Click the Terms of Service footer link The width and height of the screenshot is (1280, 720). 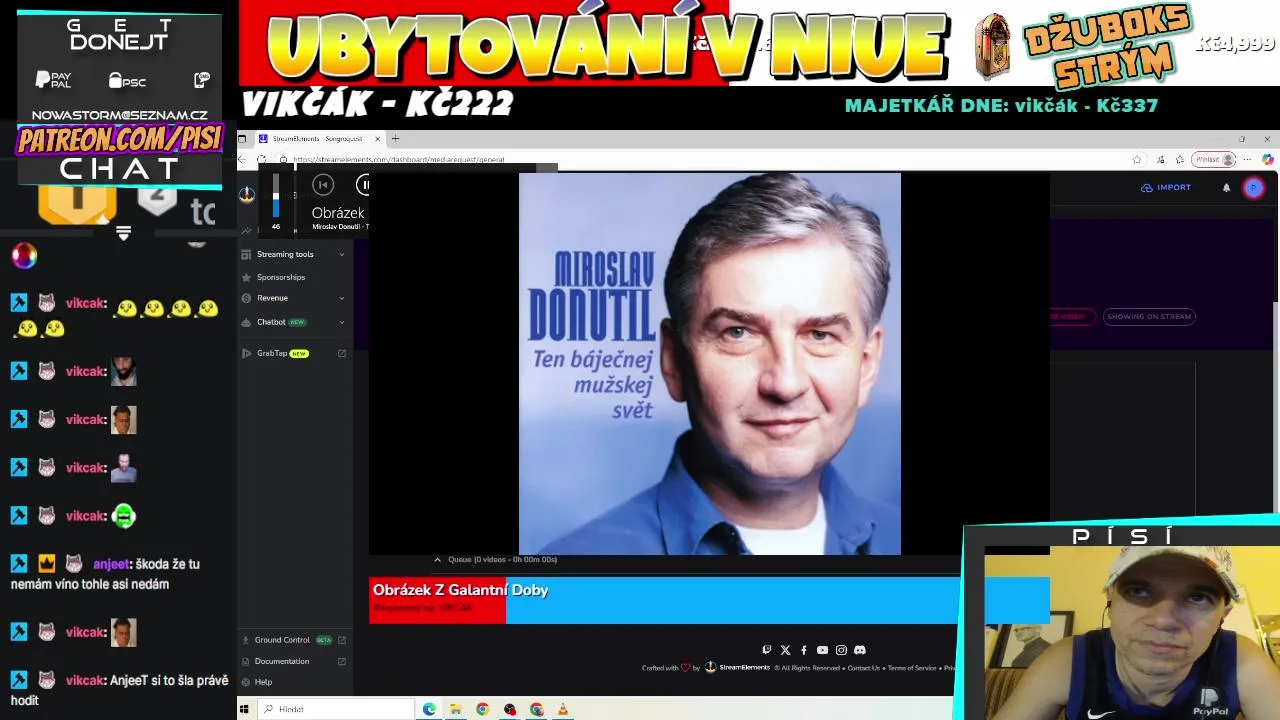tap(912, 668)
